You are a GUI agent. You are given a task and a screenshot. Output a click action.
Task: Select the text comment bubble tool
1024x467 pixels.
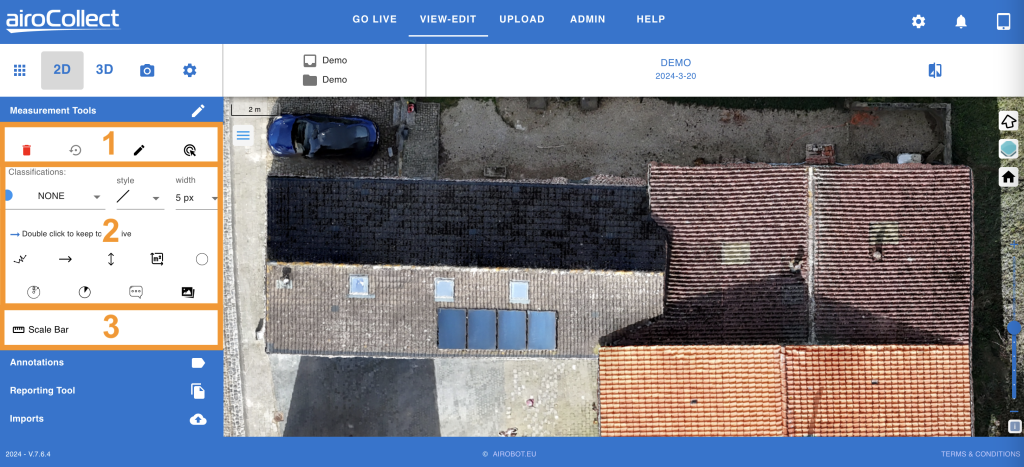click(x=136, y=292)
